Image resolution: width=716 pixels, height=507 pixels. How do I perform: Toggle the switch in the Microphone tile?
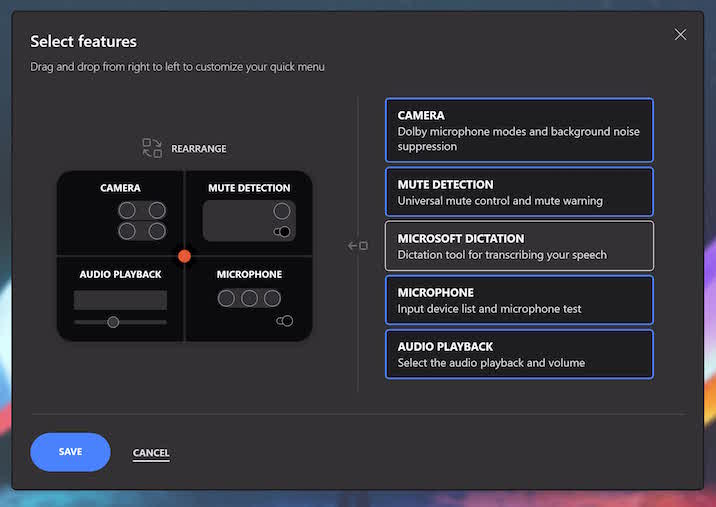(285, 321)
